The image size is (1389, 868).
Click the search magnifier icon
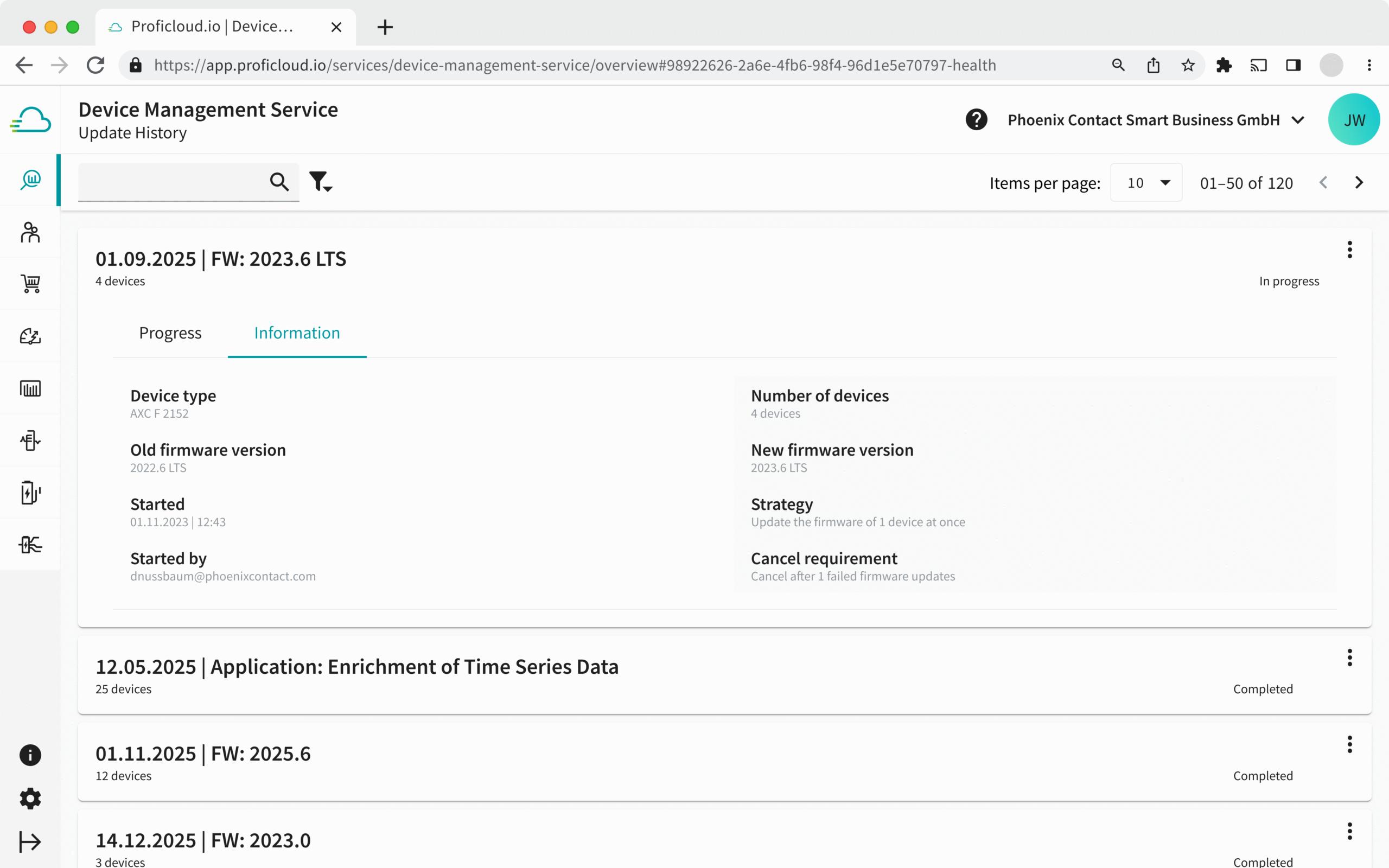click(x=279, y=181)
